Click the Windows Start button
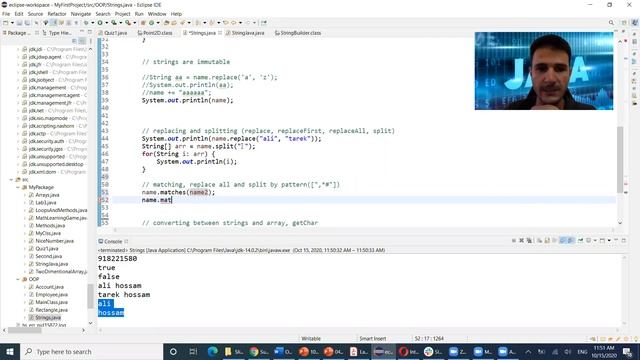Image resolution: width=640 pixels, height=360 pixels. click(10, 351)
